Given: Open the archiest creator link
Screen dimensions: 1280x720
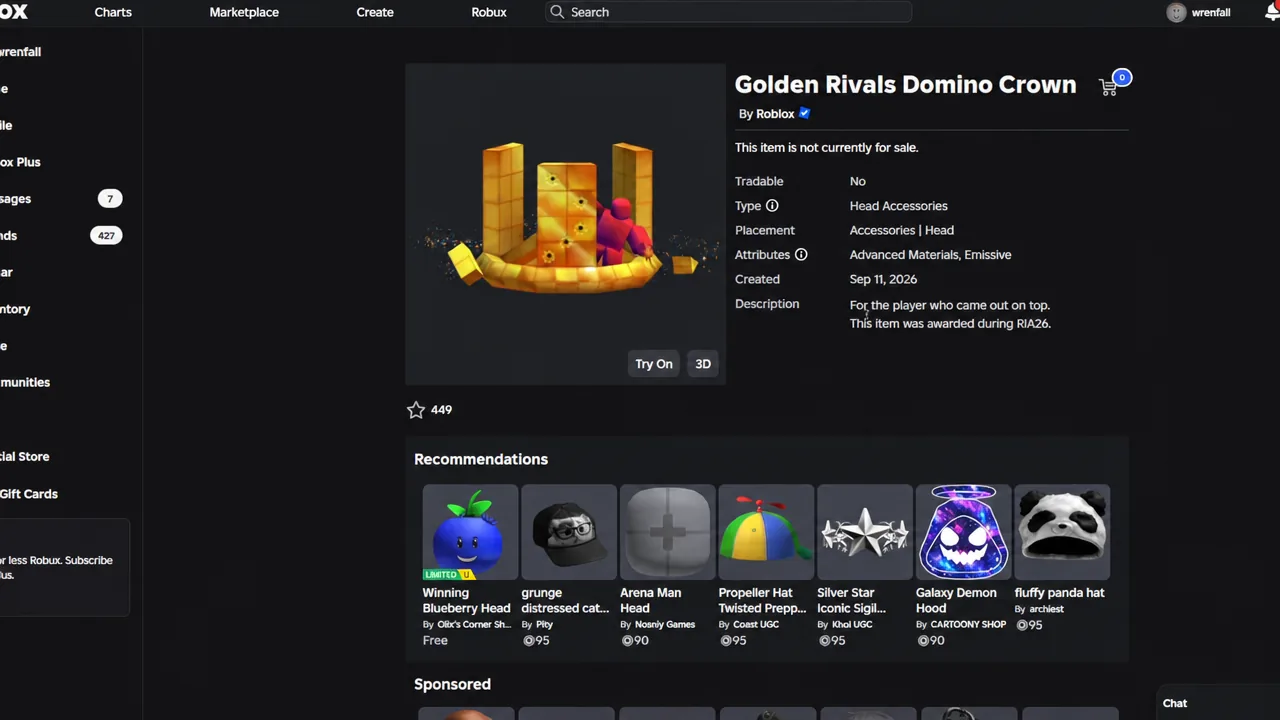Looking at the screenshot, I should point(1046,609).
